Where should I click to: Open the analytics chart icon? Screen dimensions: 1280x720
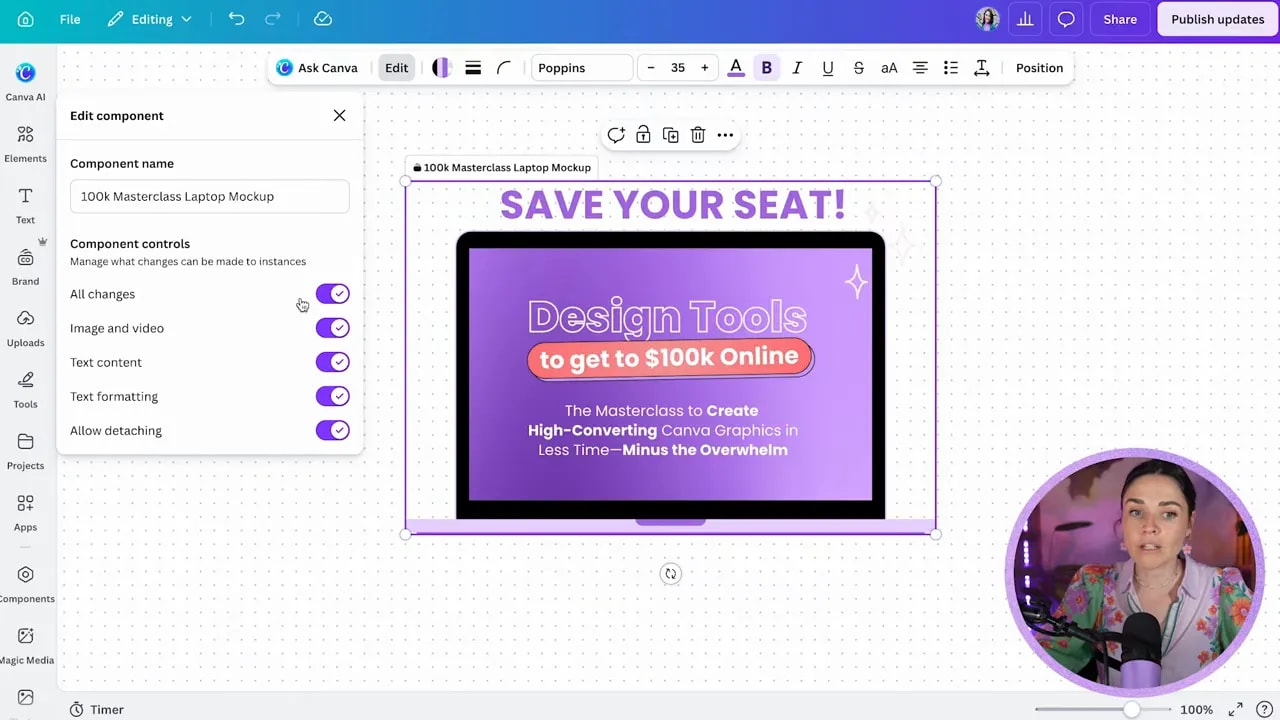(1025, 19)
